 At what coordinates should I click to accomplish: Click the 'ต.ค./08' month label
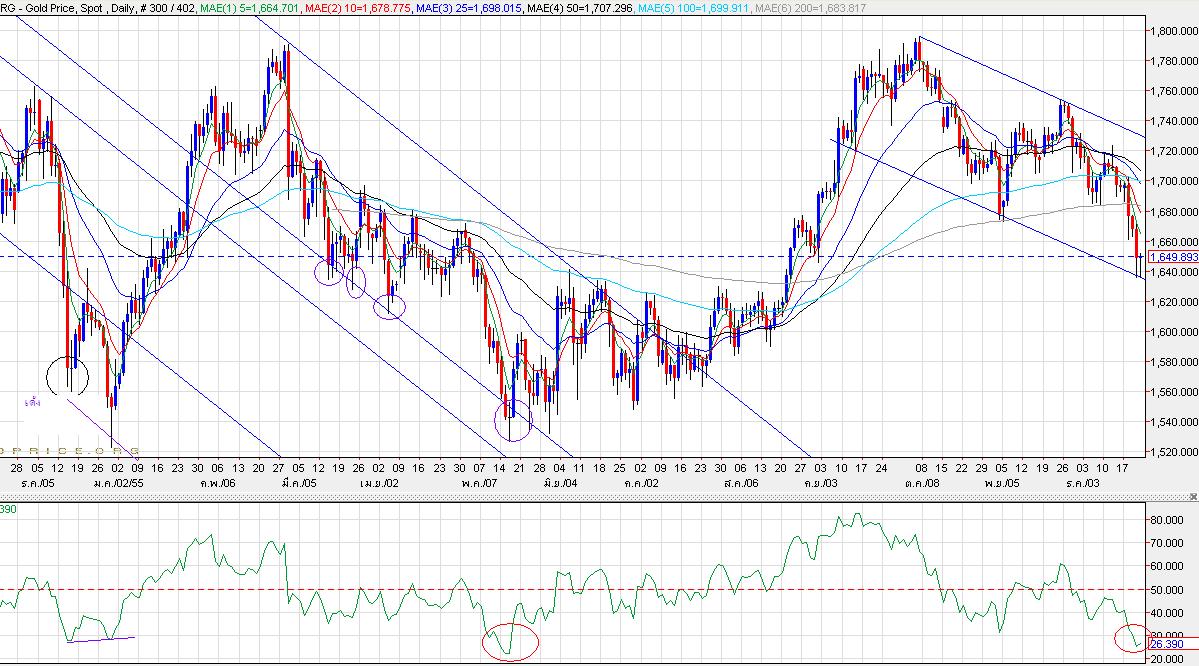[921, 483]
